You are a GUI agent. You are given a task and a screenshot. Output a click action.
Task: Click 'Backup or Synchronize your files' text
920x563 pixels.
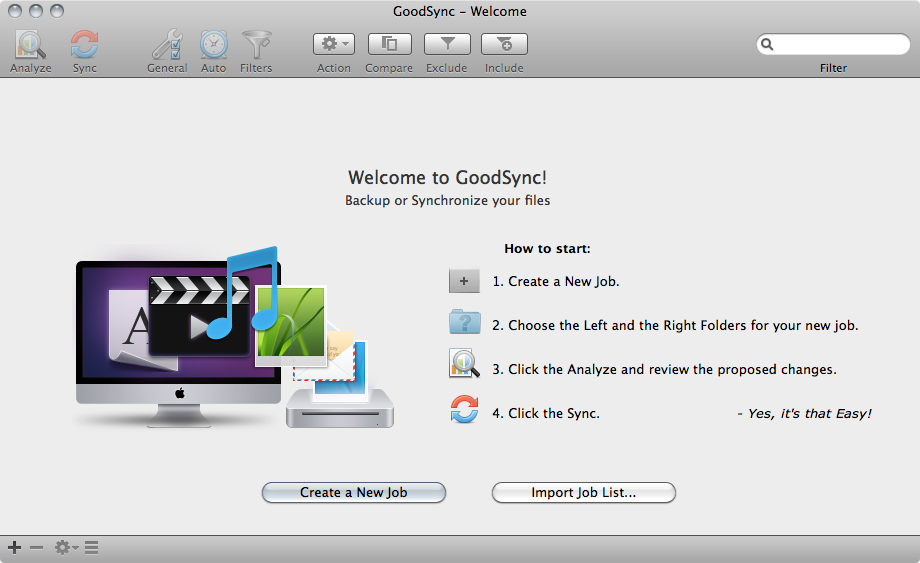pos(447,201)
